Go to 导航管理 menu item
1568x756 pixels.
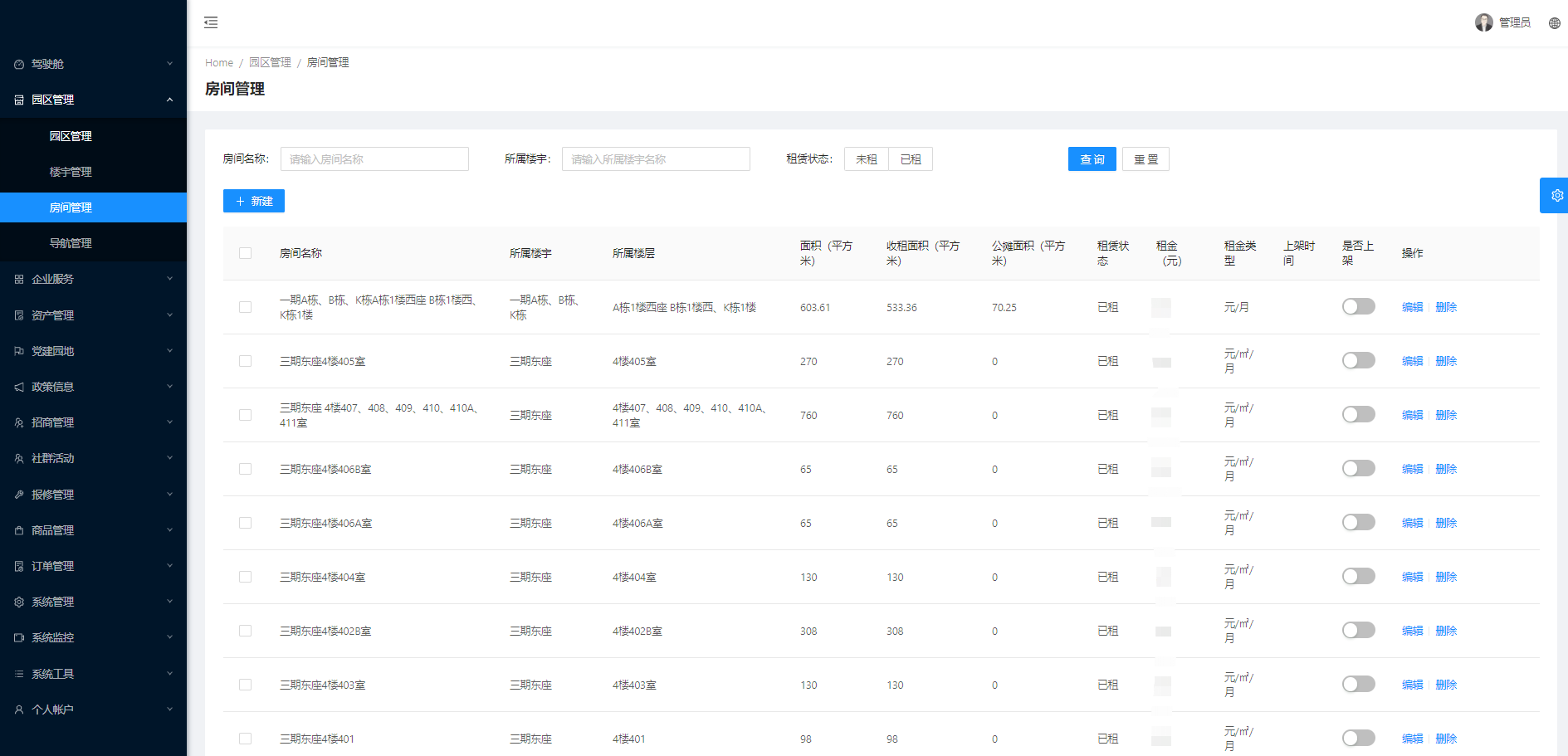coord(71,243)
